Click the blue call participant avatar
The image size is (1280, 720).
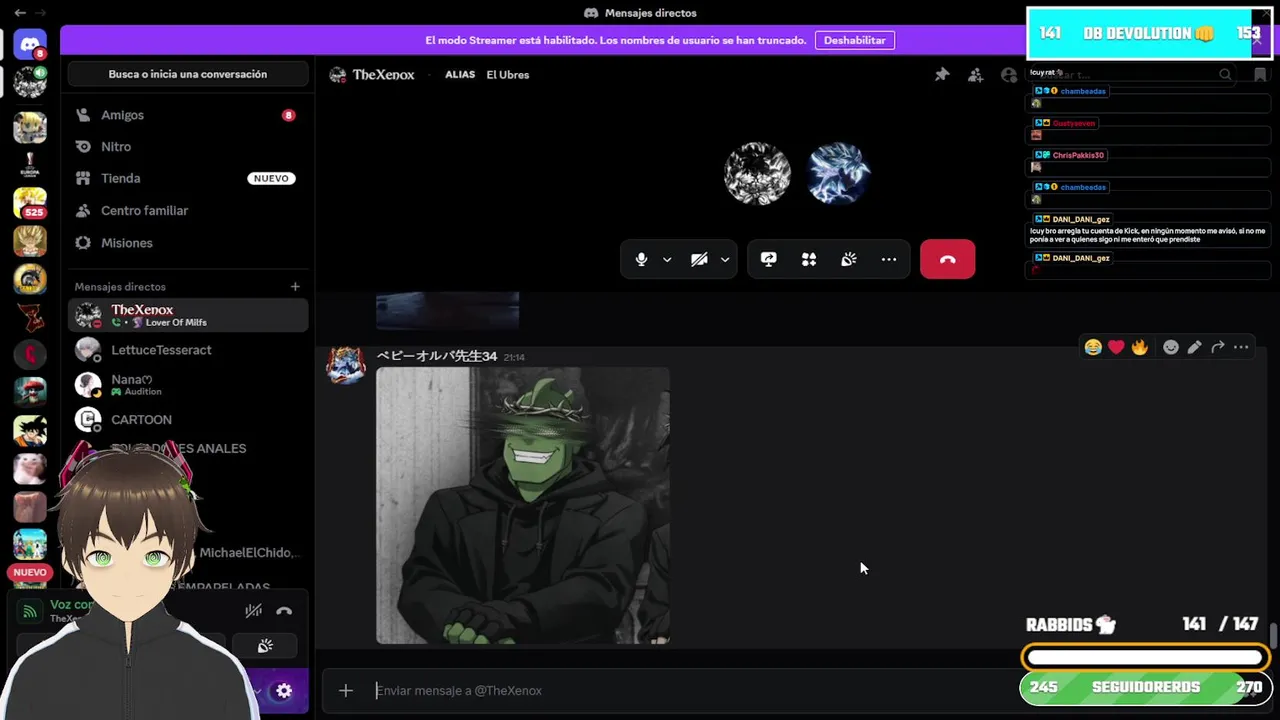[838, 173]
